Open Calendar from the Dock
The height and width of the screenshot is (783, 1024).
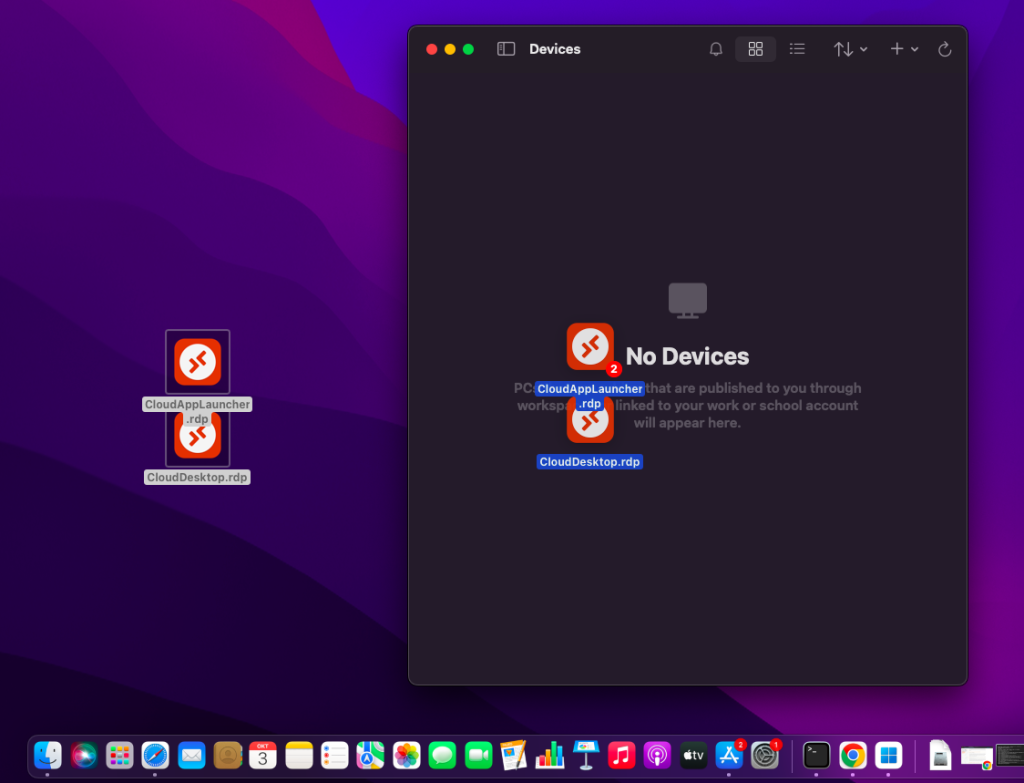263,756
